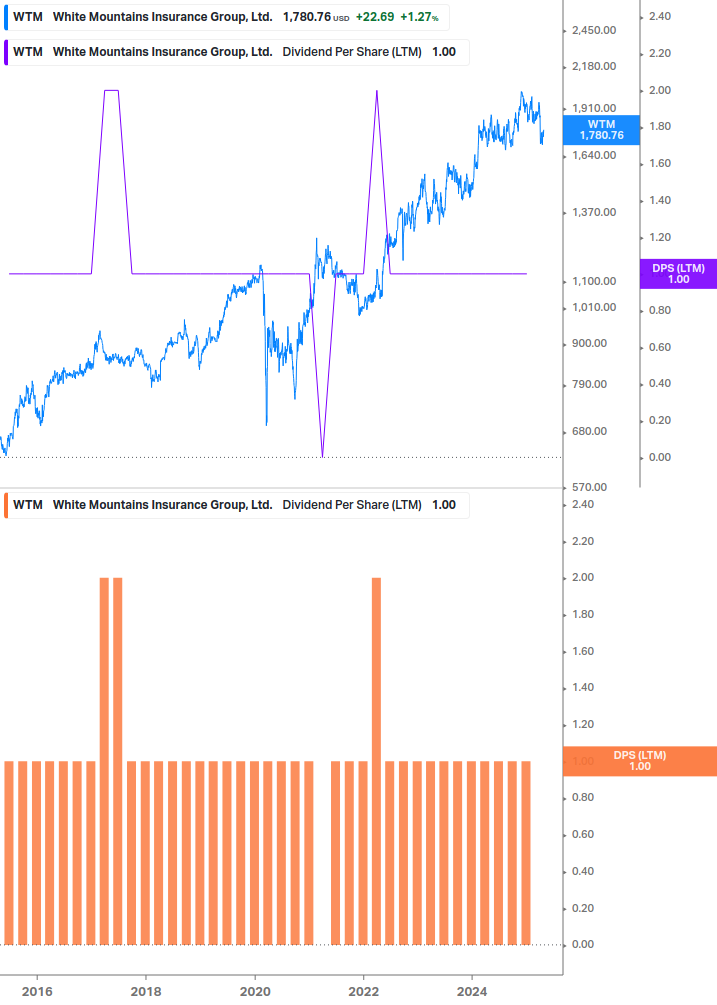
Task: Click the +22.69 price change value
Action: (375, 17)
